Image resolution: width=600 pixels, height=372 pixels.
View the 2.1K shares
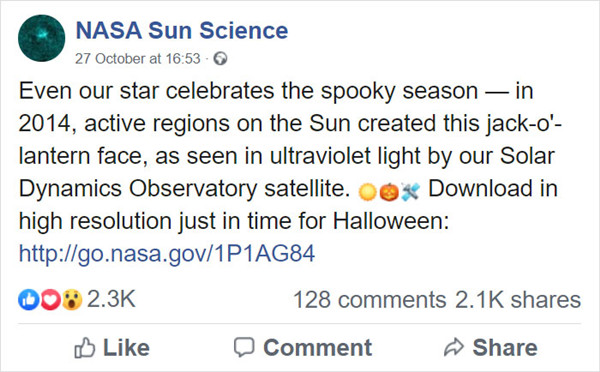tap(518, 300)
